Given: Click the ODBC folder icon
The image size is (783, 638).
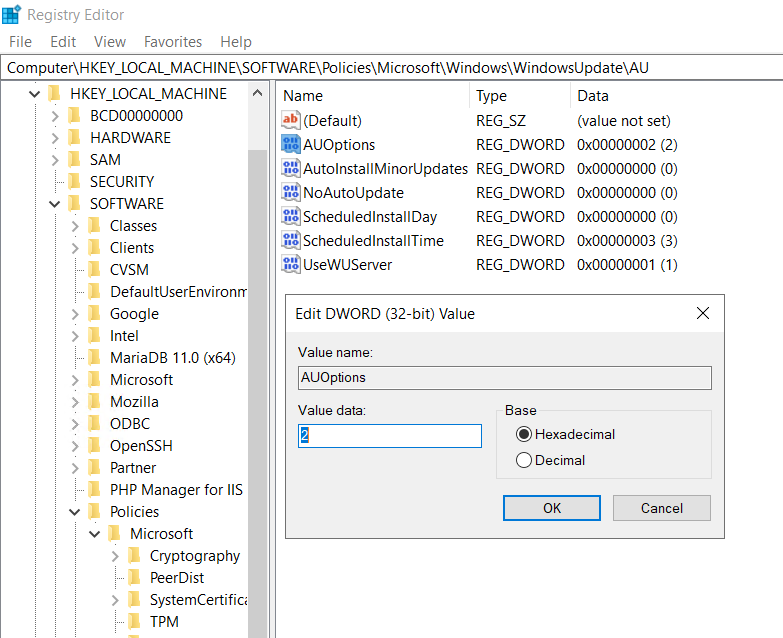Looking at the screenshot, I should [x=94, y=423].
